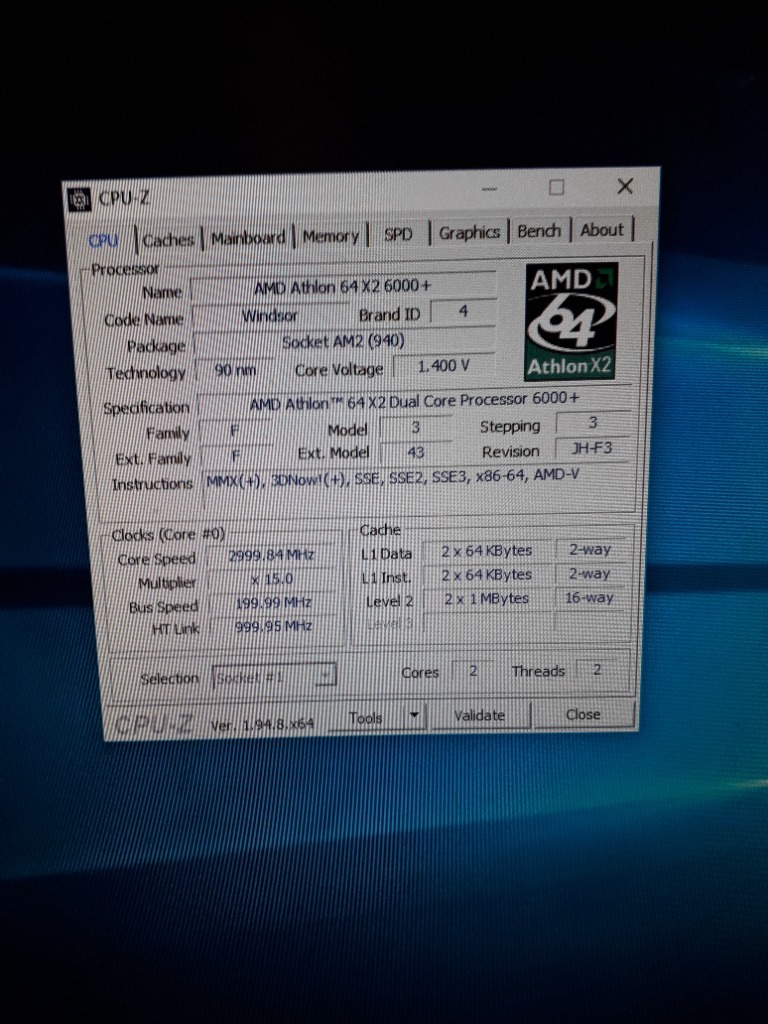Screen dimensions: 768x1024
Task: Open the Socket #1 selection dropdown
Action: pyautogui.click(x=274, y=677)
